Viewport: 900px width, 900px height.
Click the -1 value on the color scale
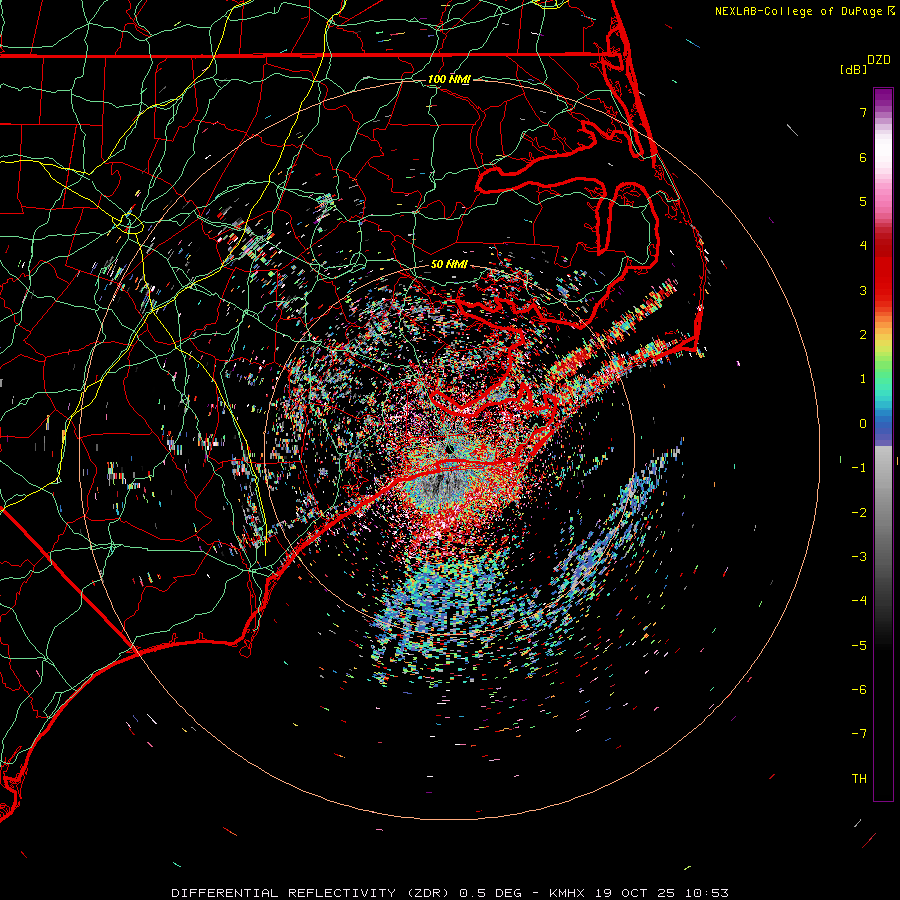[x=859, y=468]
